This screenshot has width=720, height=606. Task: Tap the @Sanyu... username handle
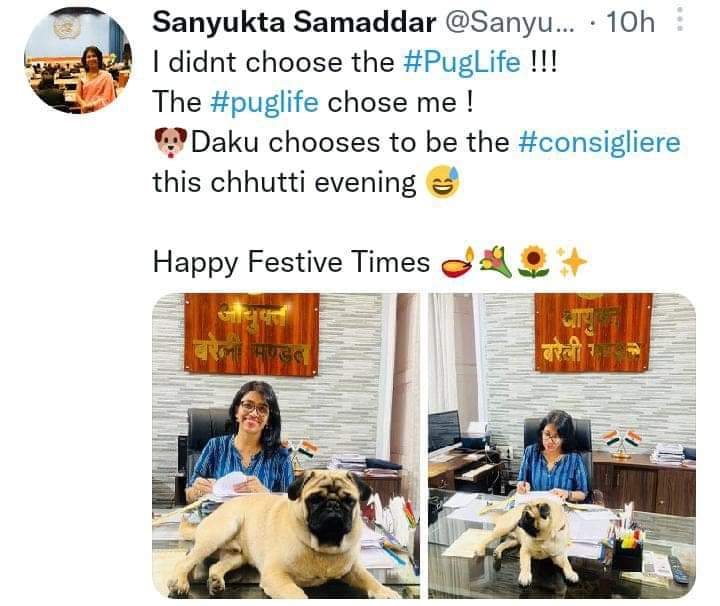510,22
